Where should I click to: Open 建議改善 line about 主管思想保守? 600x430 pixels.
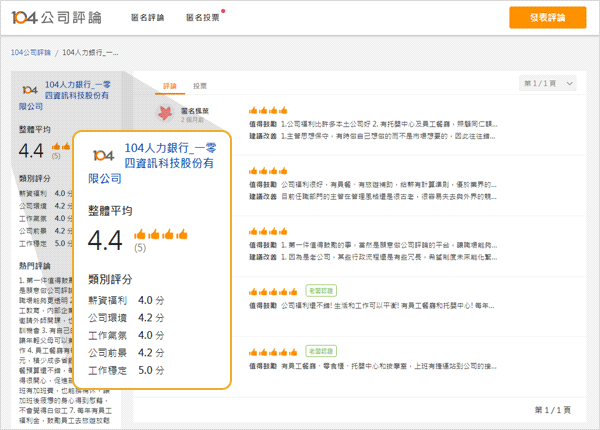tap(372, 136)
